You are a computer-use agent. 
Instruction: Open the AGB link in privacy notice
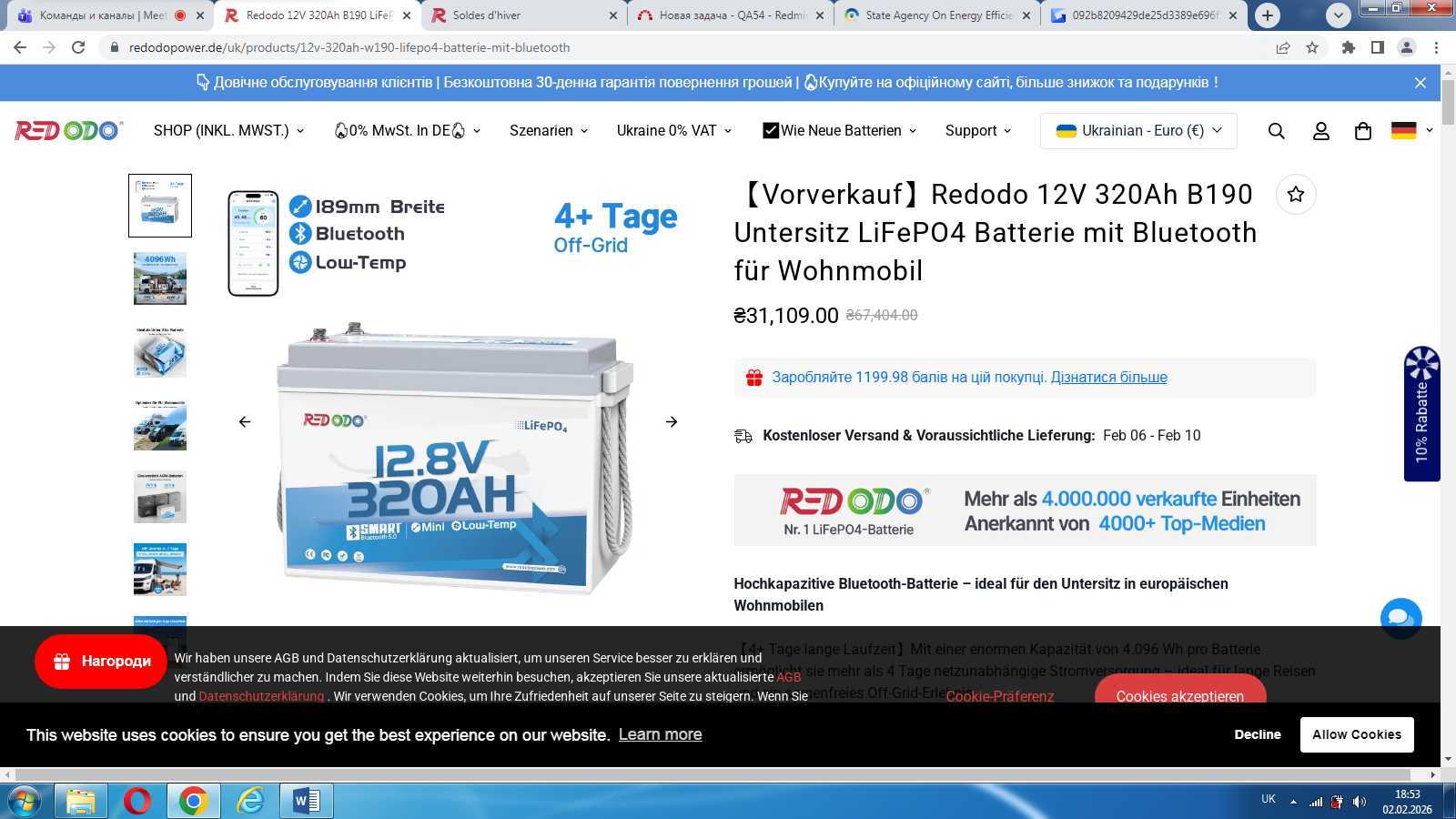tap(789, 677)
